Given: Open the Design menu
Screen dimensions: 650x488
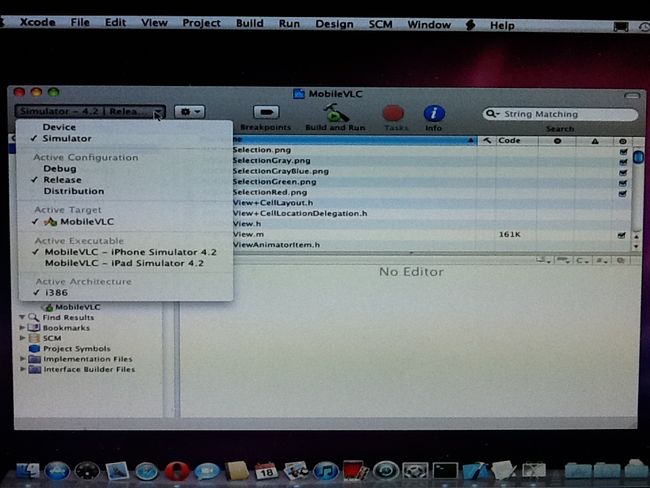Looking at the screenshot, I should [335, 24].
